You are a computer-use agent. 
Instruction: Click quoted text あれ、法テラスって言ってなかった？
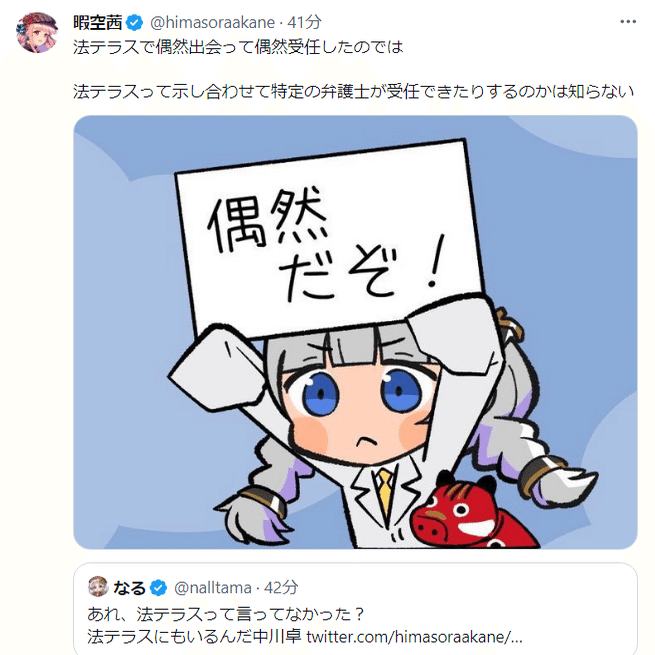tap(226, 614)
